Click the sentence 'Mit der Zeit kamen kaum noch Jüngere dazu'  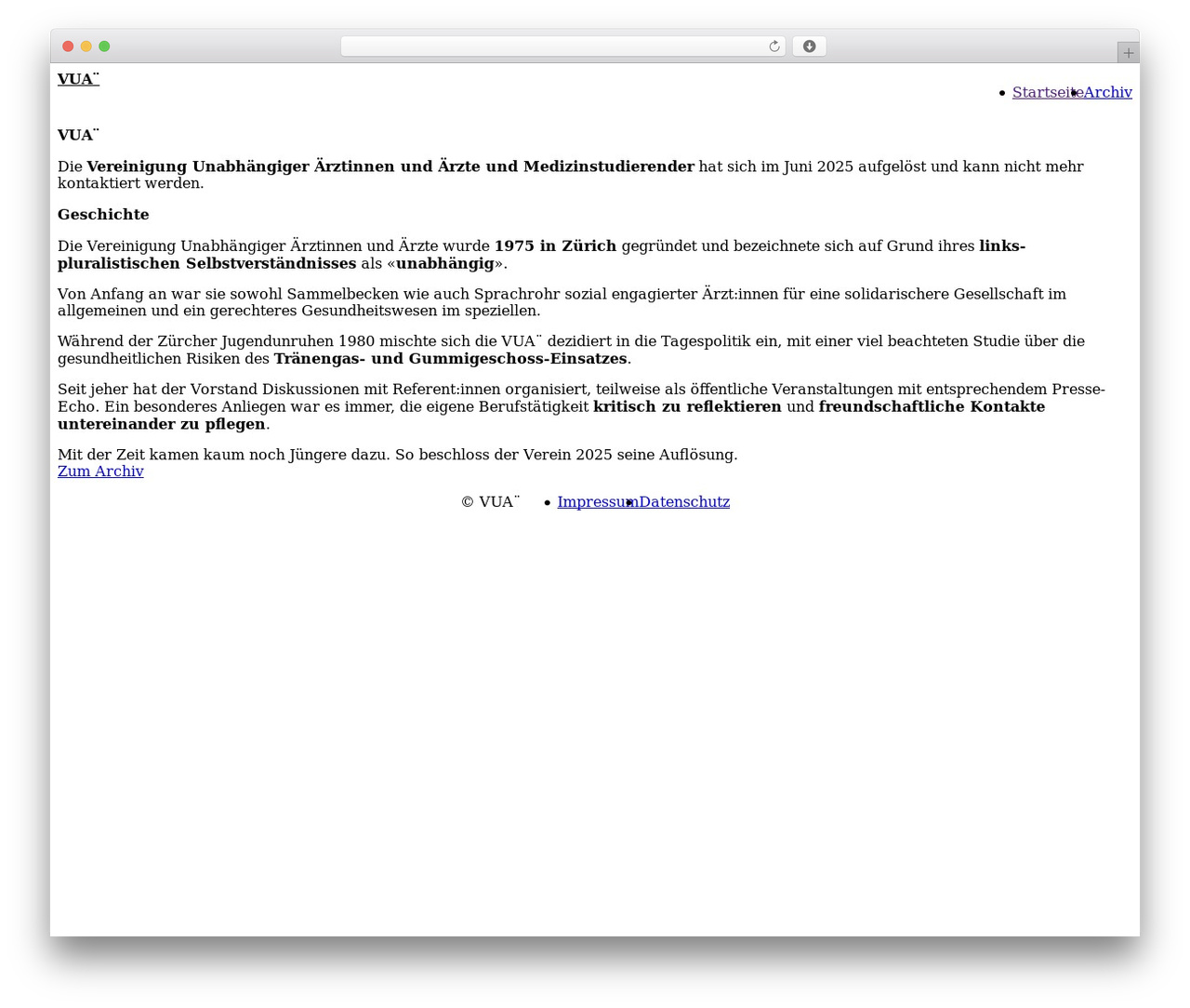(x=221, y=455)
